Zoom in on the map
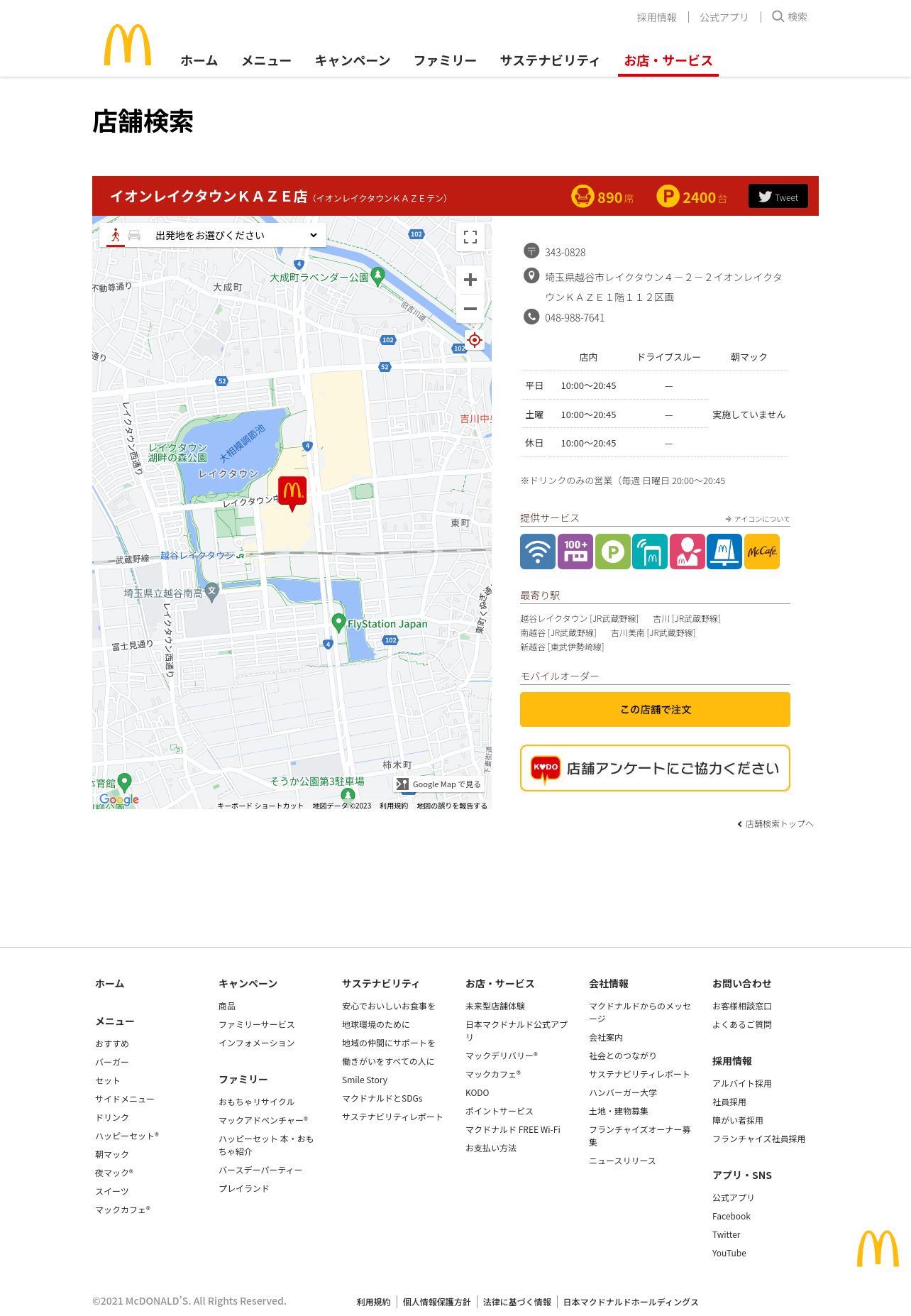911x1316 pixels. (470, 280)
